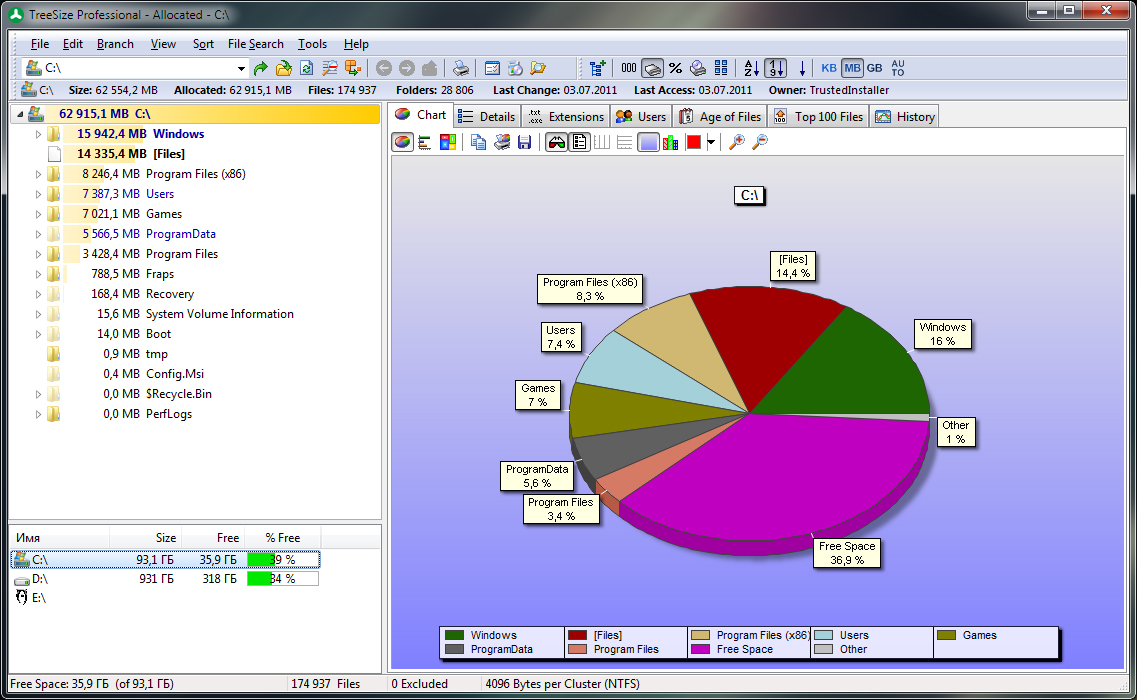The image size is (1137, 700).
Task: Open the chart color dropdown arrow
Action: pos(711,142)
